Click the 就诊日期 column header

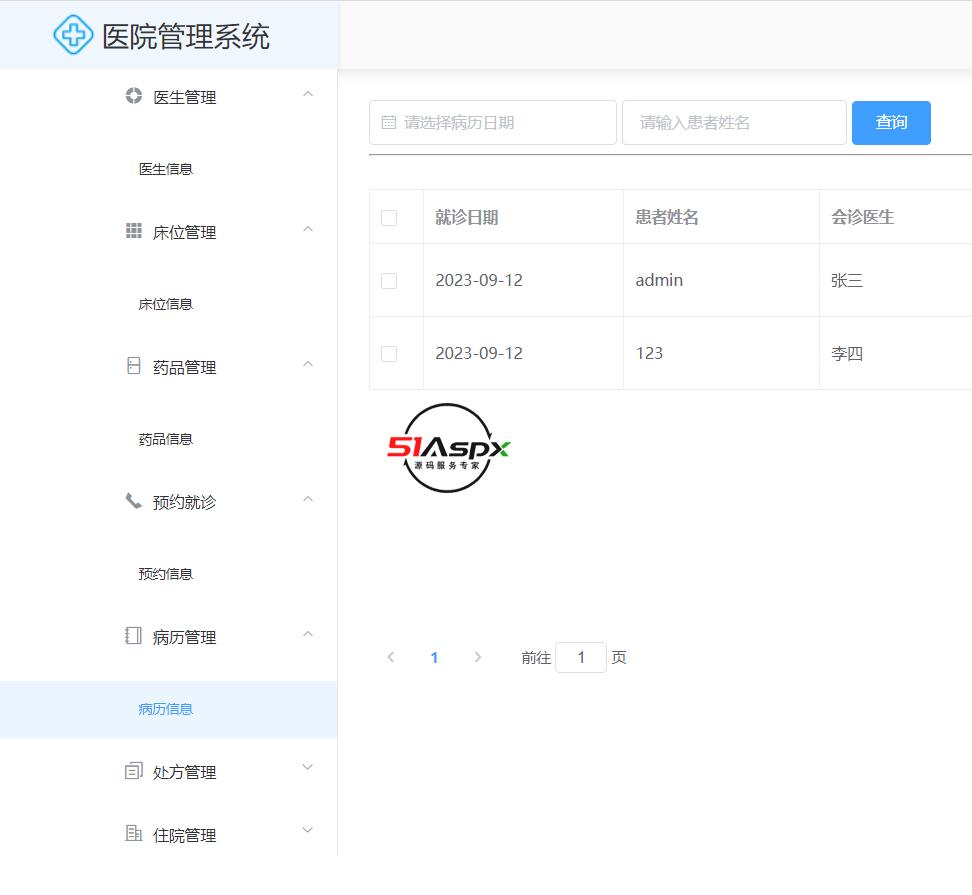pos(467,218)
